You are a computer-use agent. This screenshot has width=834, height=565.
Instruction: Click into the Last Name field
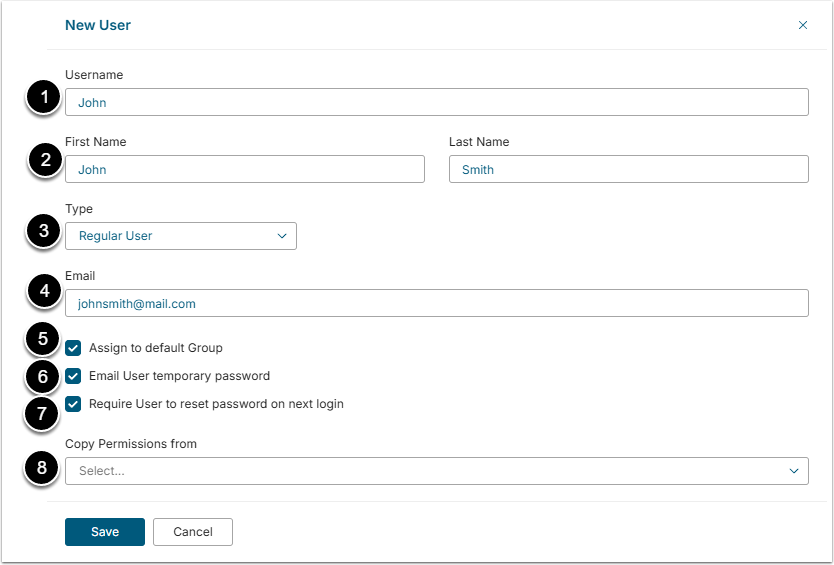(x=628, y=170)
